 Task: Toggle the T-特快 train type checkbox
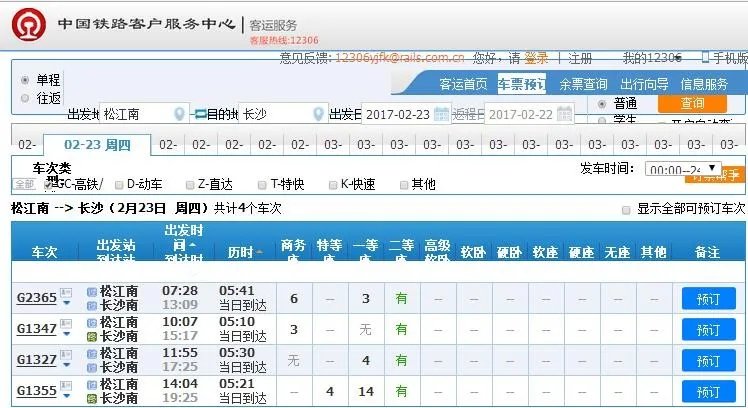coord(262,185)
